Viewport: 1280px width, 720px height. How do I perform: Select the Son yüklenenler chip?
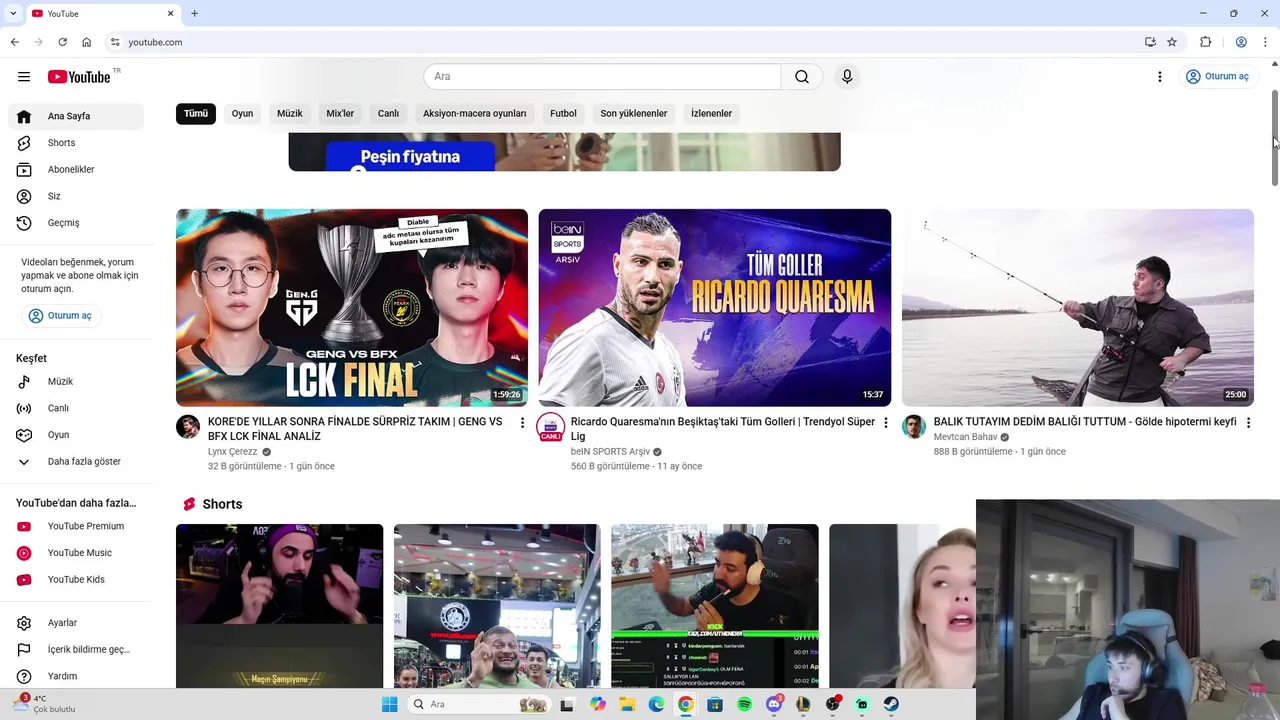(x=634, y=114)
